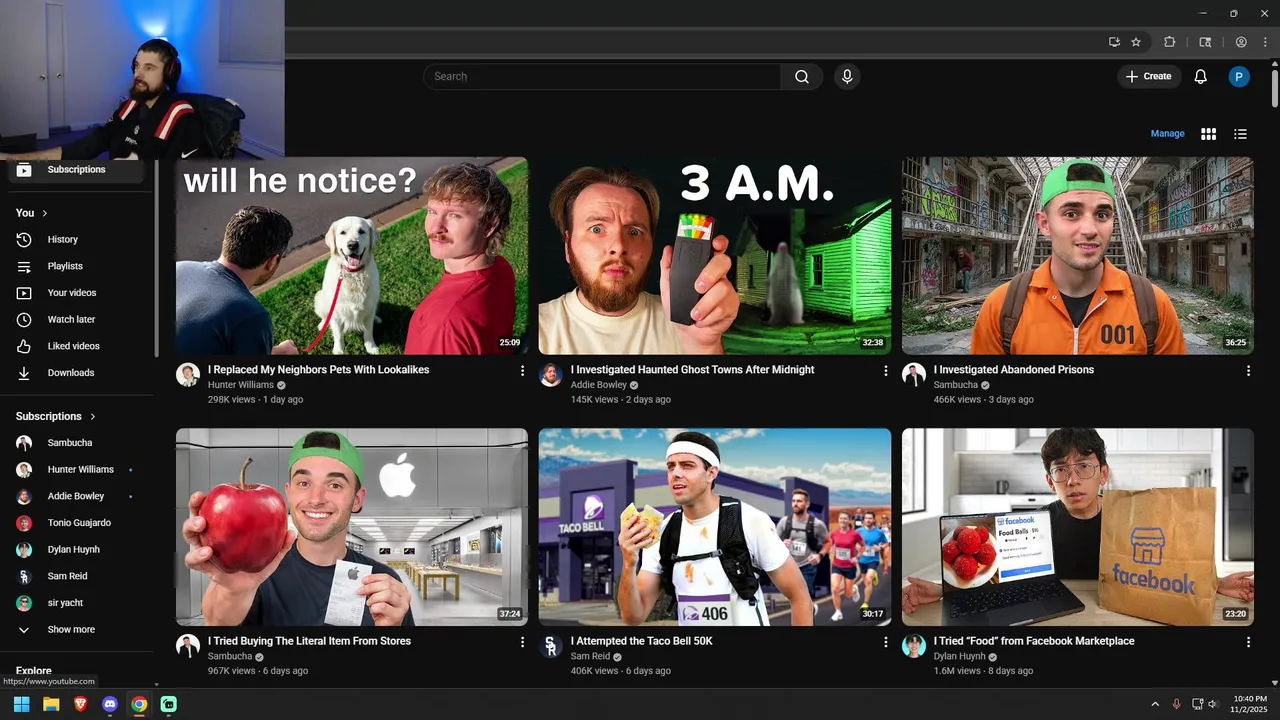1280x720 pixels.
Task: Click Dylan Huynh avatar under Facebook Marketplace video
Action: pos(914,646)
